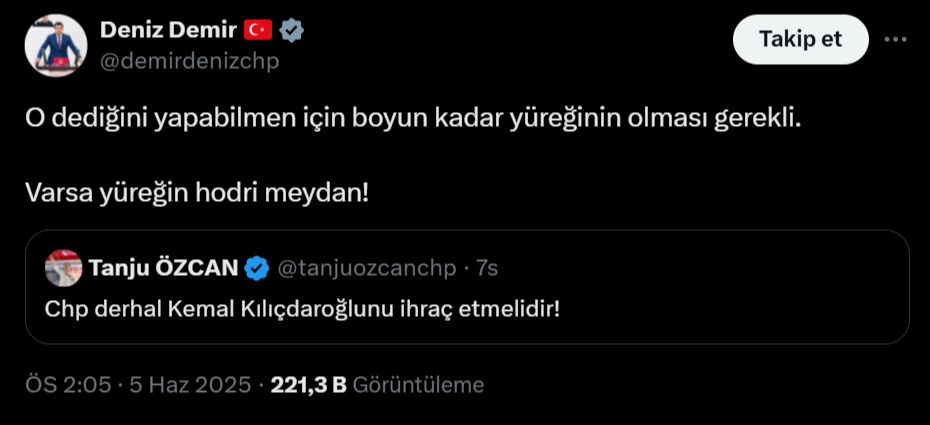Click the 'Görüntüleme' views label
The width and height of the screenshot is (930, 425).
pyautogui.click(x=419, y=385)
